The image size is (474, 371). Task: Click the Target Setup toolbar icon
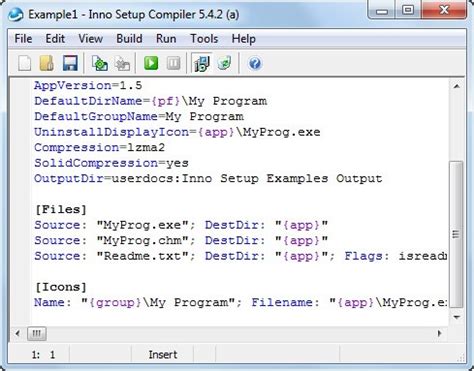[202, 63]
